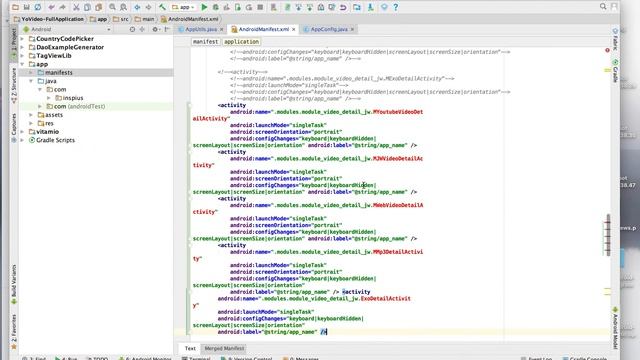Collapse the app module

click(x=22, y=64)
